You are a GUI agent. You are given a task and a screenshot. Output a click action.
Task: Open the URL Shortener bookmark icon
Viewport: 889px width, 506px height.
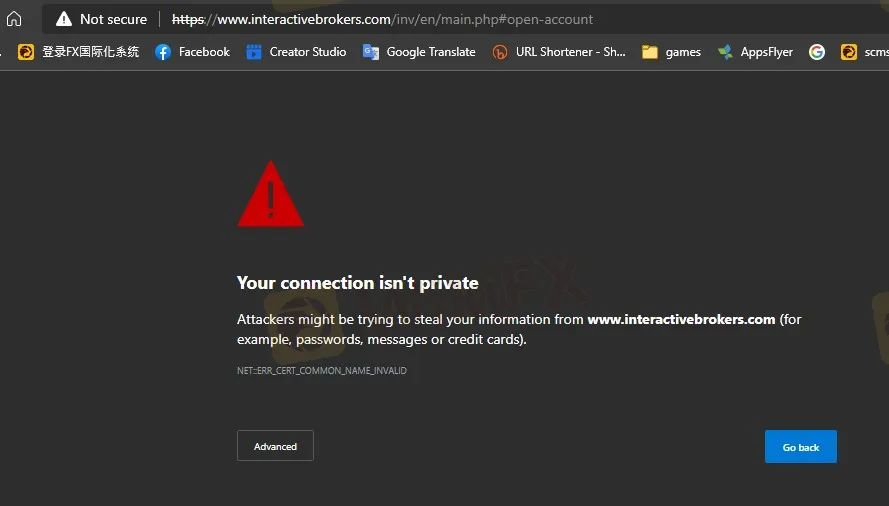click(499, 52)
